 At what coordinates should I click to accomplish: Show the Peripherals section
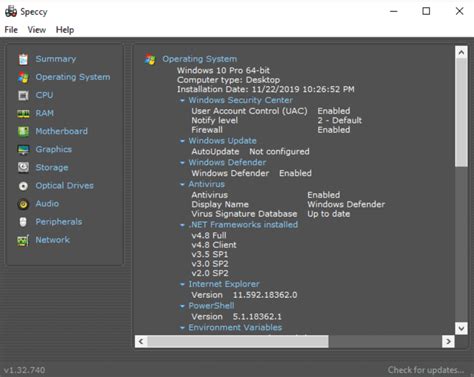pyautogui.click(x=59, y=222)
